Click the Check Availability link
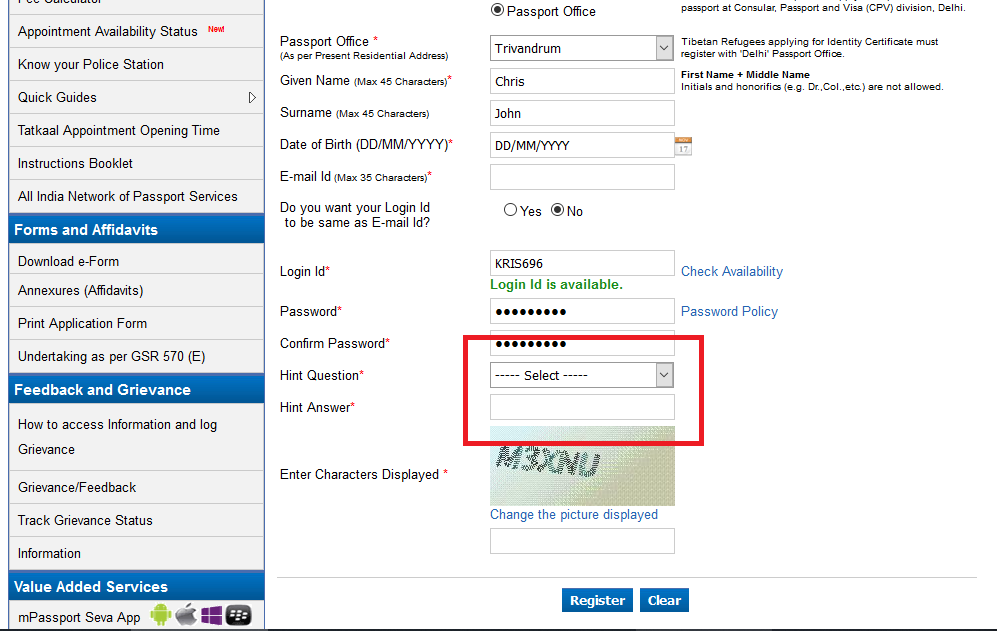 [731, 271]
